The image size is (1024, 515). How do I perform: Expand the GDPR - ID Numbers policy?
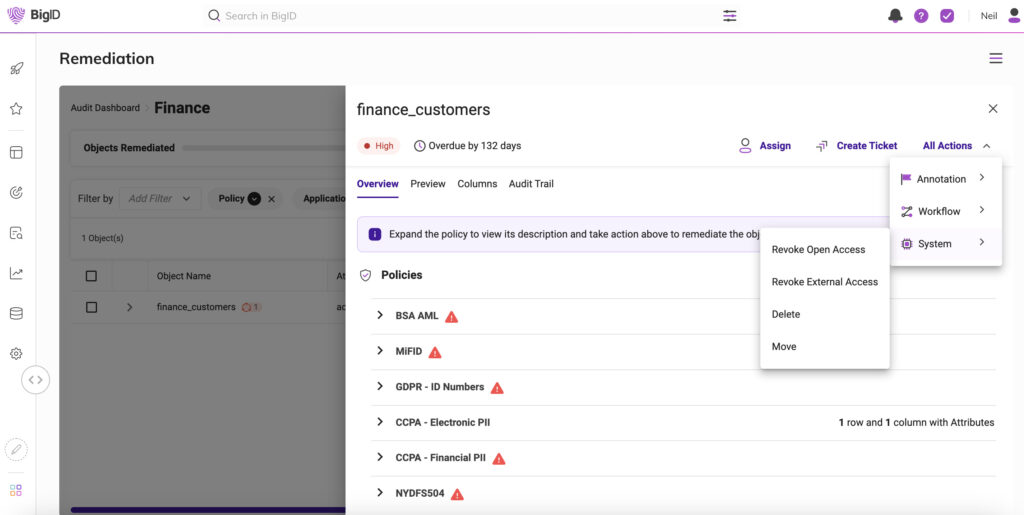pos(380,387)
